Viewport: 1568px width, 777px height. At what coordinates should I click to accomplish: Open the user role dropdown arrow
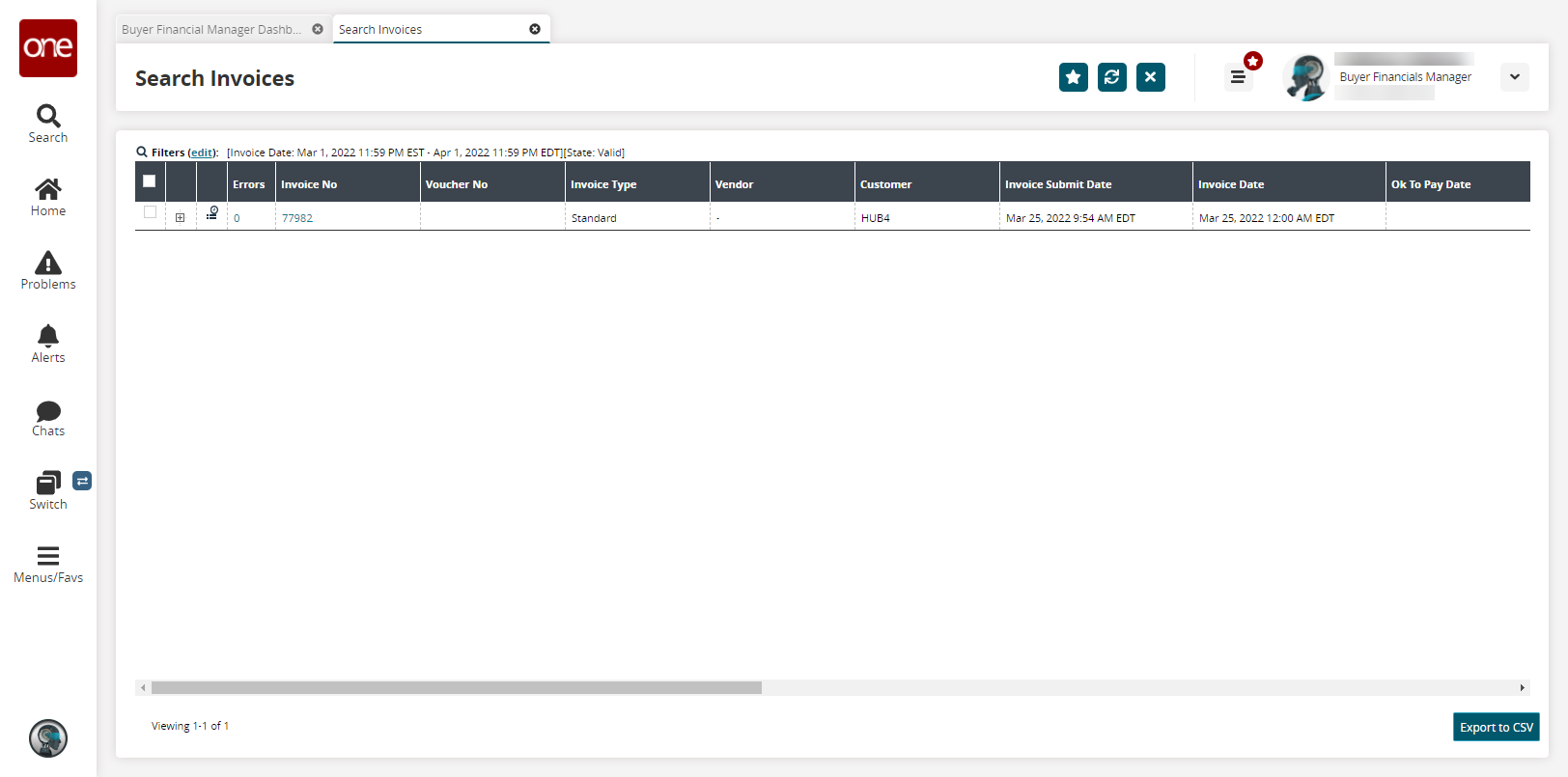1515,77
